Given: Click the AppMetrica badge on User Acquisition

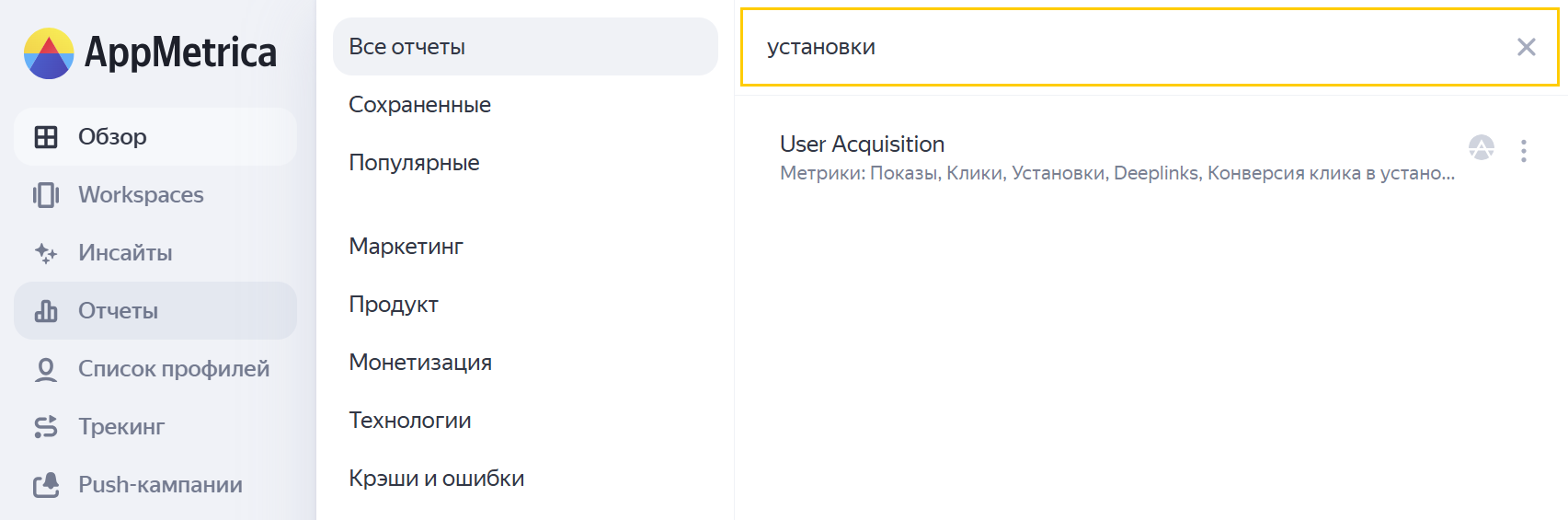Looking at the screenshot, I should click(1481, 147).
